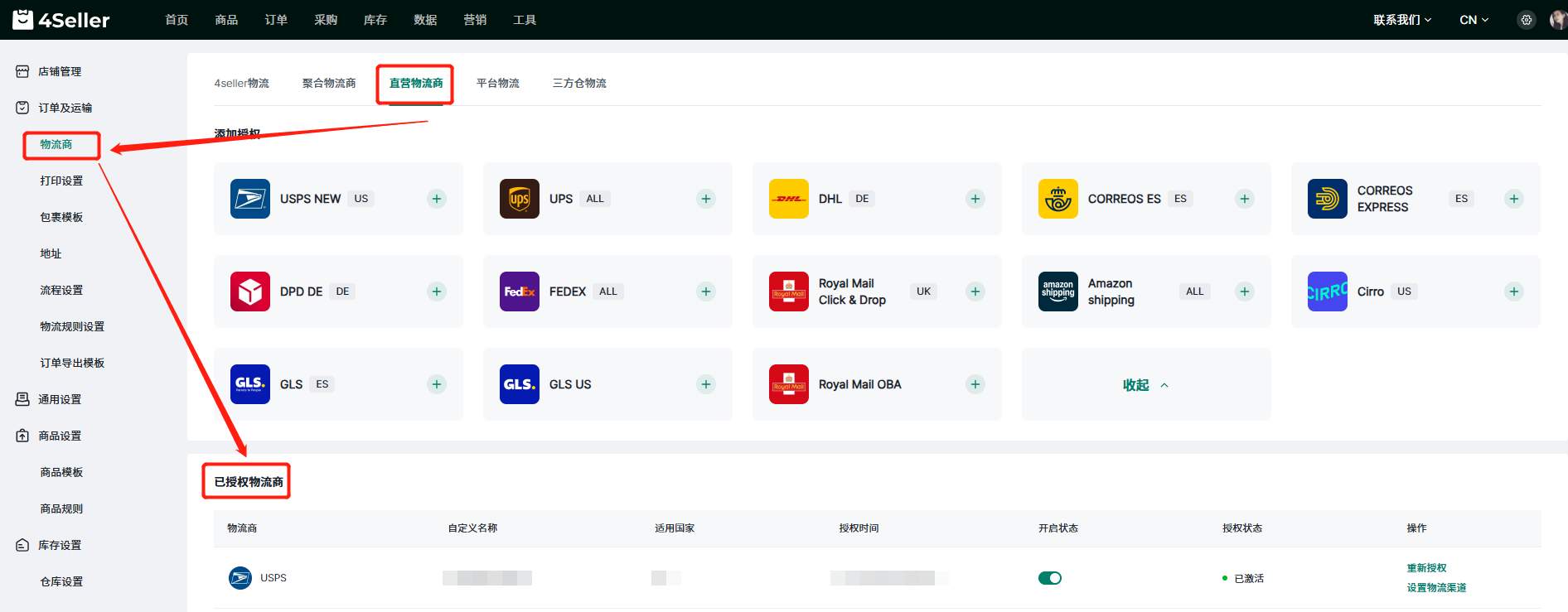Image resolution: width=1568 pixels, height=612 pixels.
Task: Open 物流商 in the sidebar
Action: pos(56,145)
